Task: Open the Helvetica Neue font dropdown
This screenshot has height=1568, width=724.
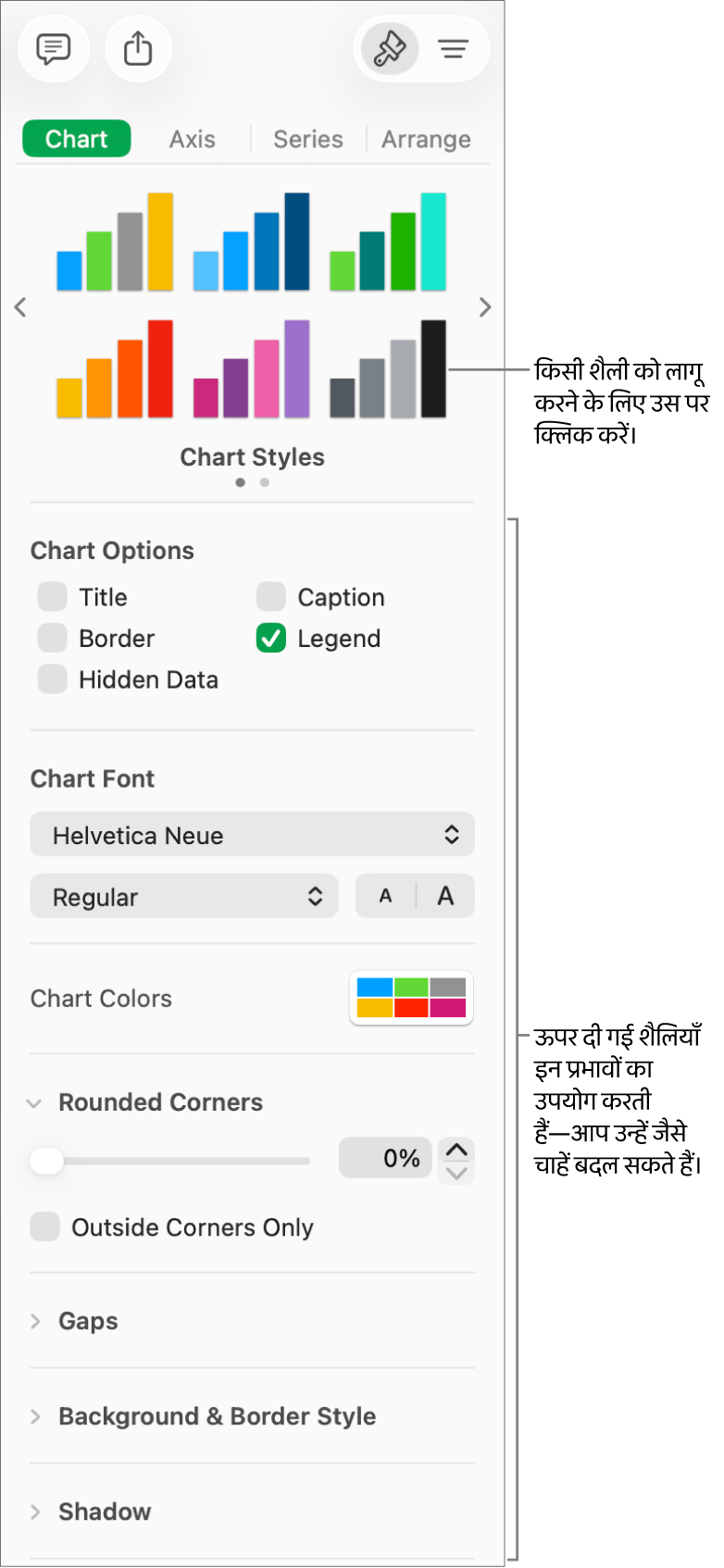Action: [252, 835]
